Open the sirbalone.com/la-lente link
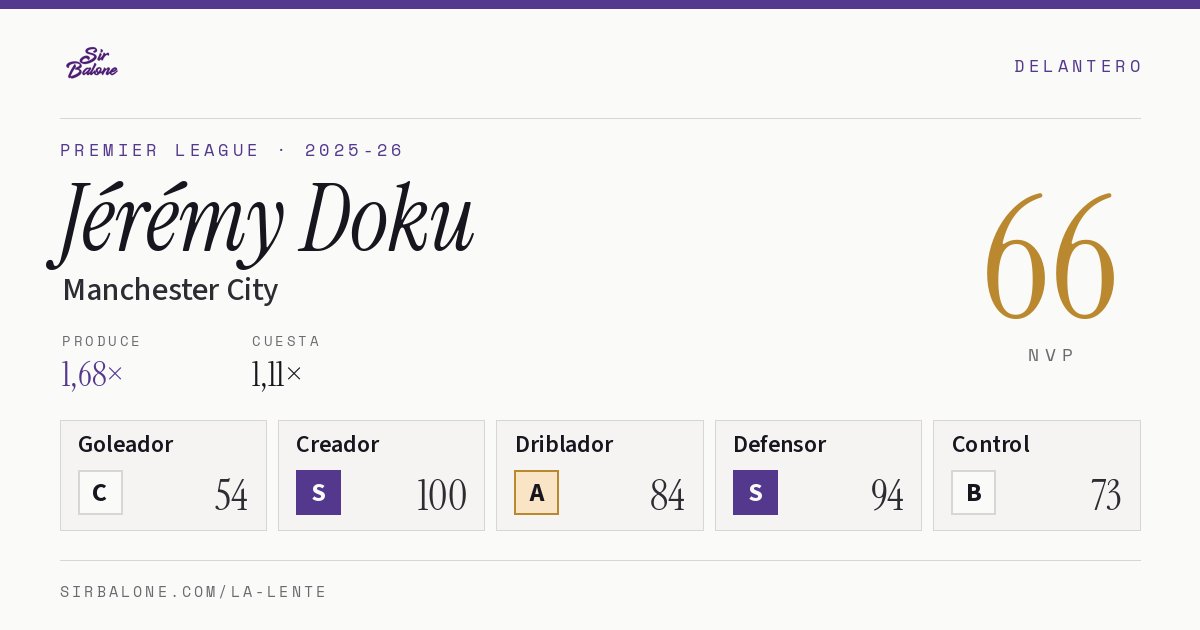The height and width of the screenshot is (630, 1200). coord(194,592)
